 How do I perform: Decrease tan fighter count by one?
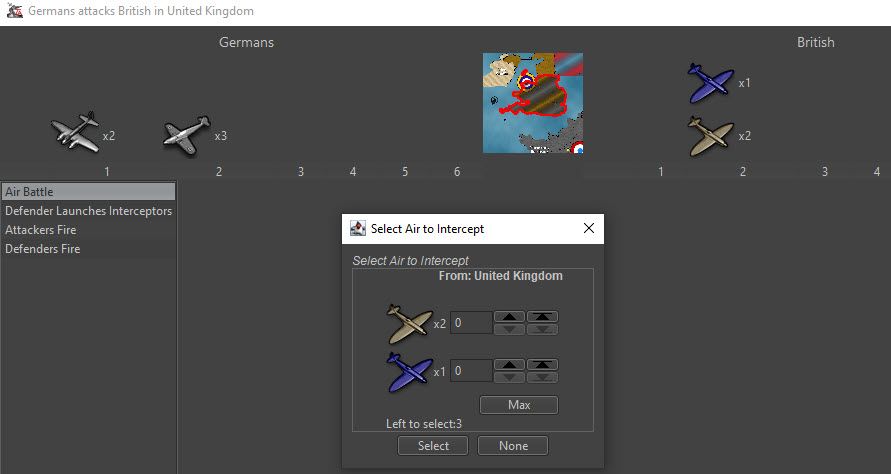509,329
